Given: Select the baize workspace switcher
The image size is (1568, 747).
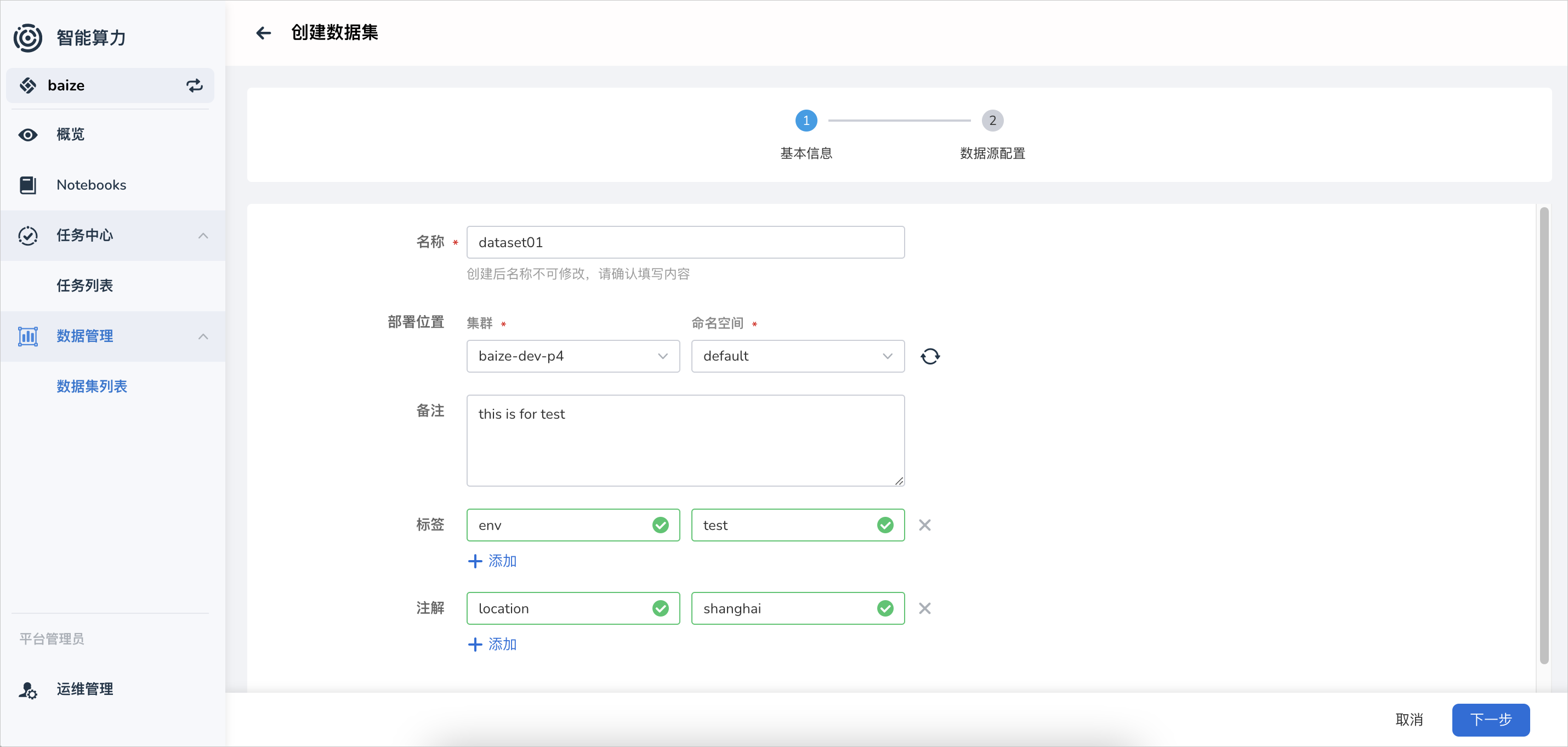Looking at the screenshot, I should pyautogui.click(x=110, y=85).
